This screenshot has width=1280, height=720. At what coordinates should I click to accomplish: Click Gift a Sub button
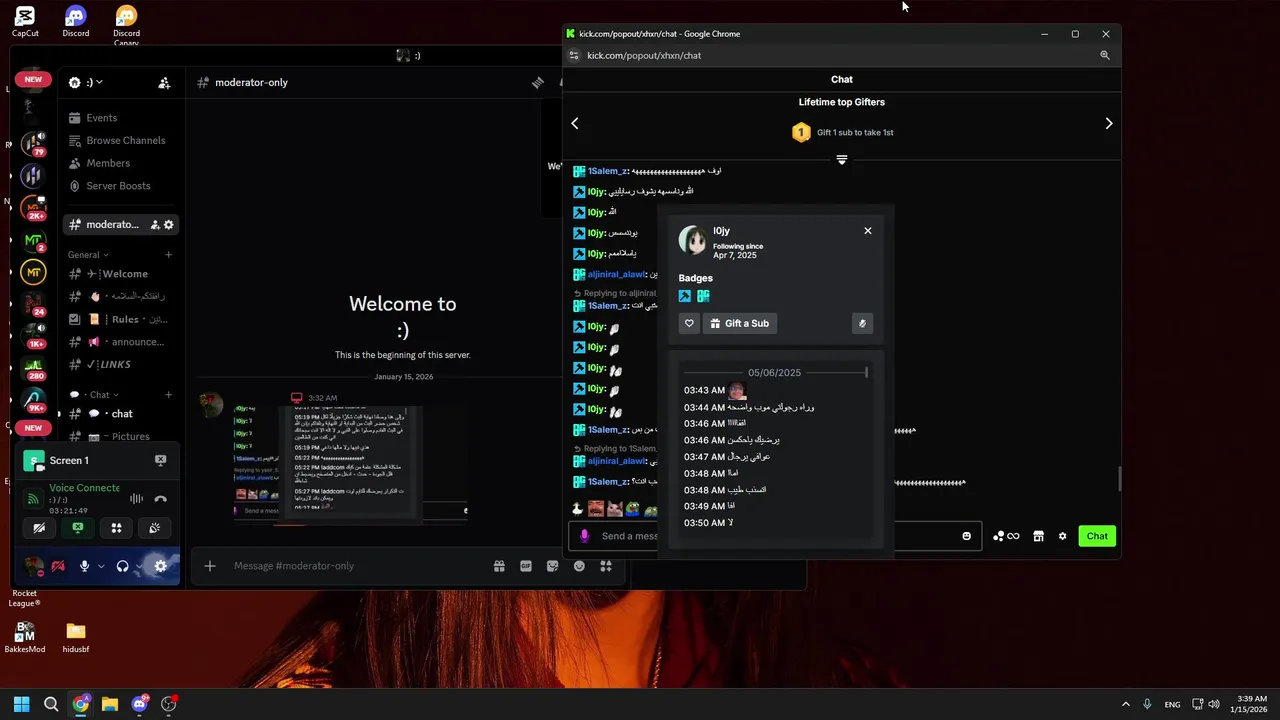(740, 324)
